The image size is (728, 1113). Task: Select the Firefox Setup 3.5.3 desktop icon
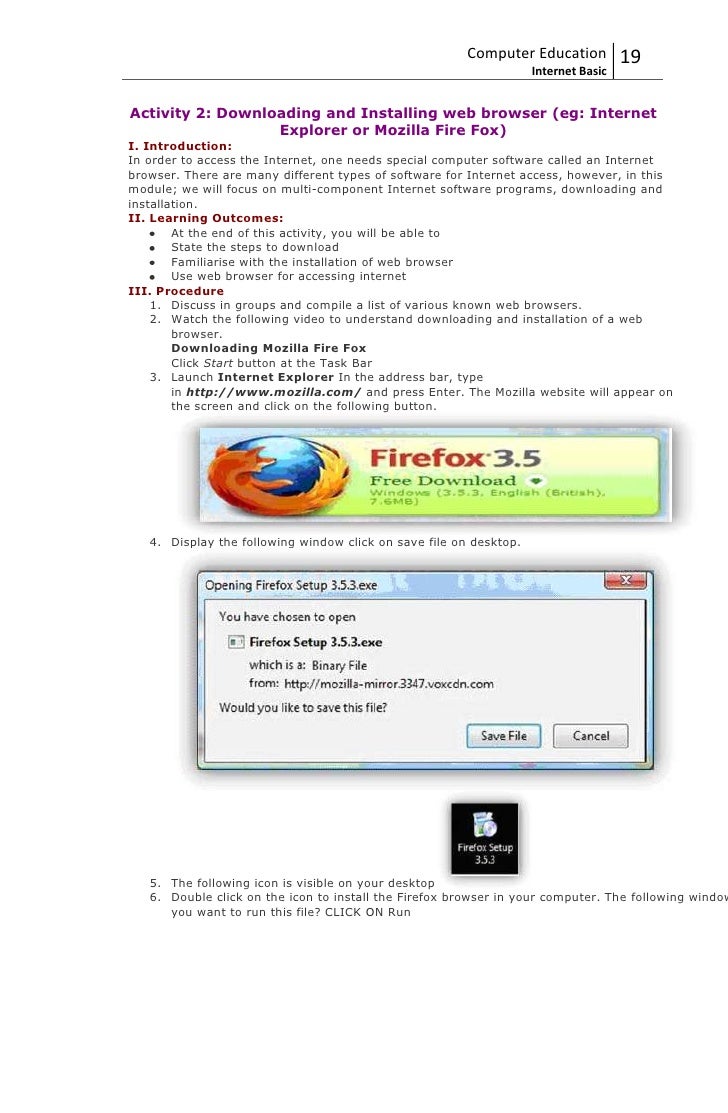[x=485, y=839]
